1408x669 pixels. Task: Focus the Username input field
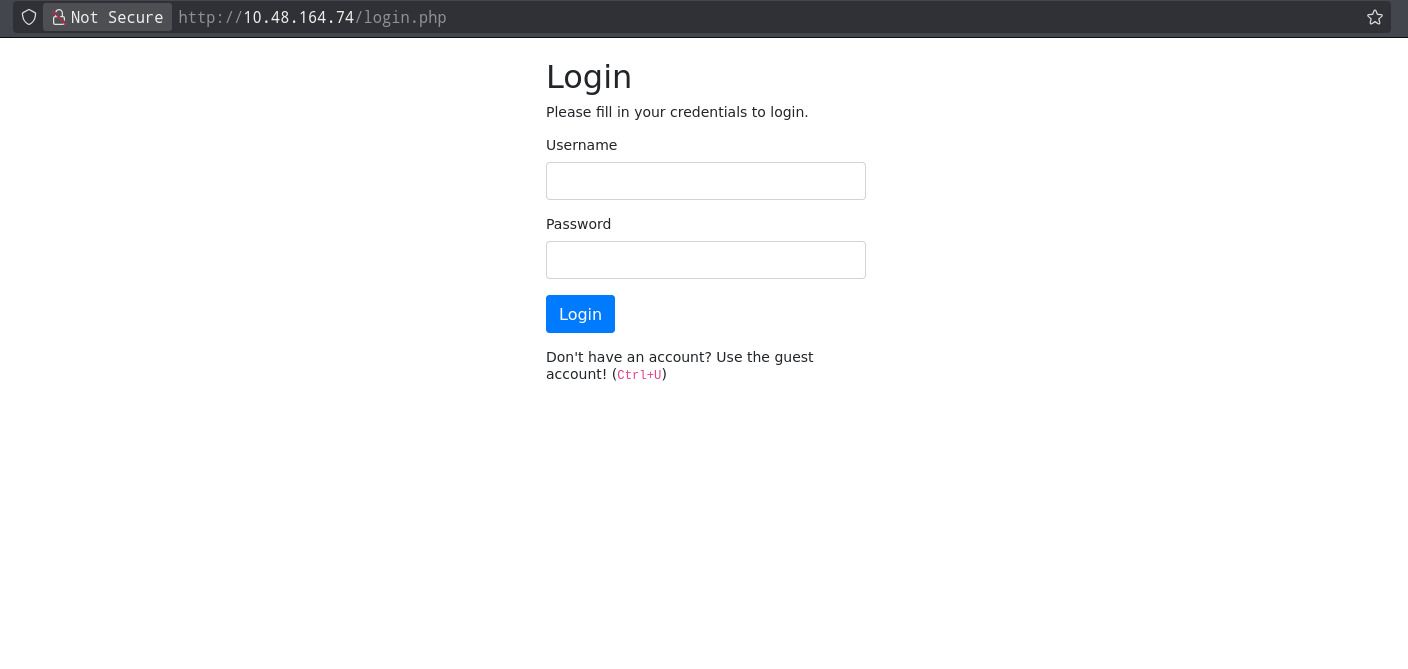coord(705,181)
